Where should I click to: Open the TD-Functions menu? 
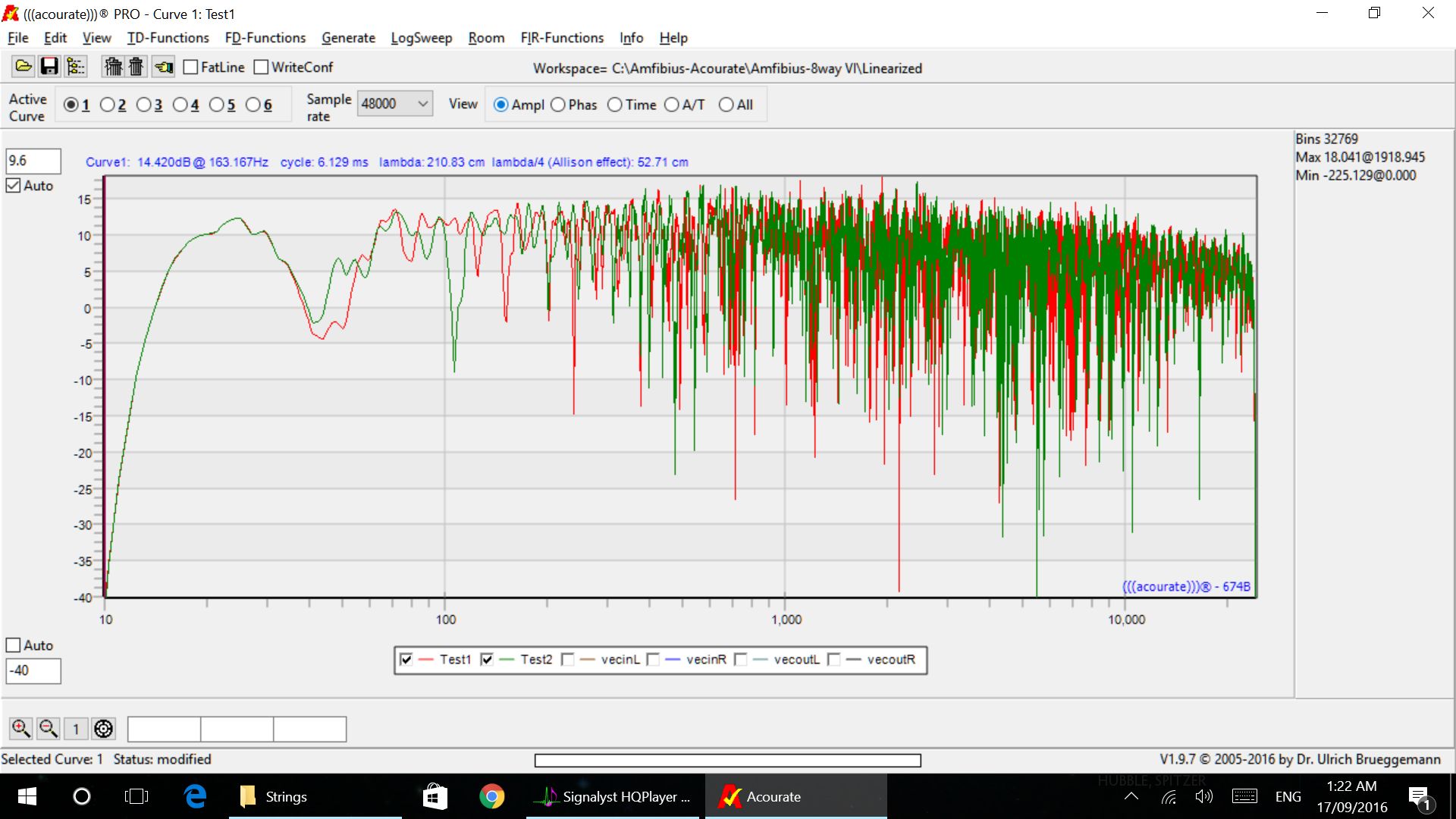168,38
